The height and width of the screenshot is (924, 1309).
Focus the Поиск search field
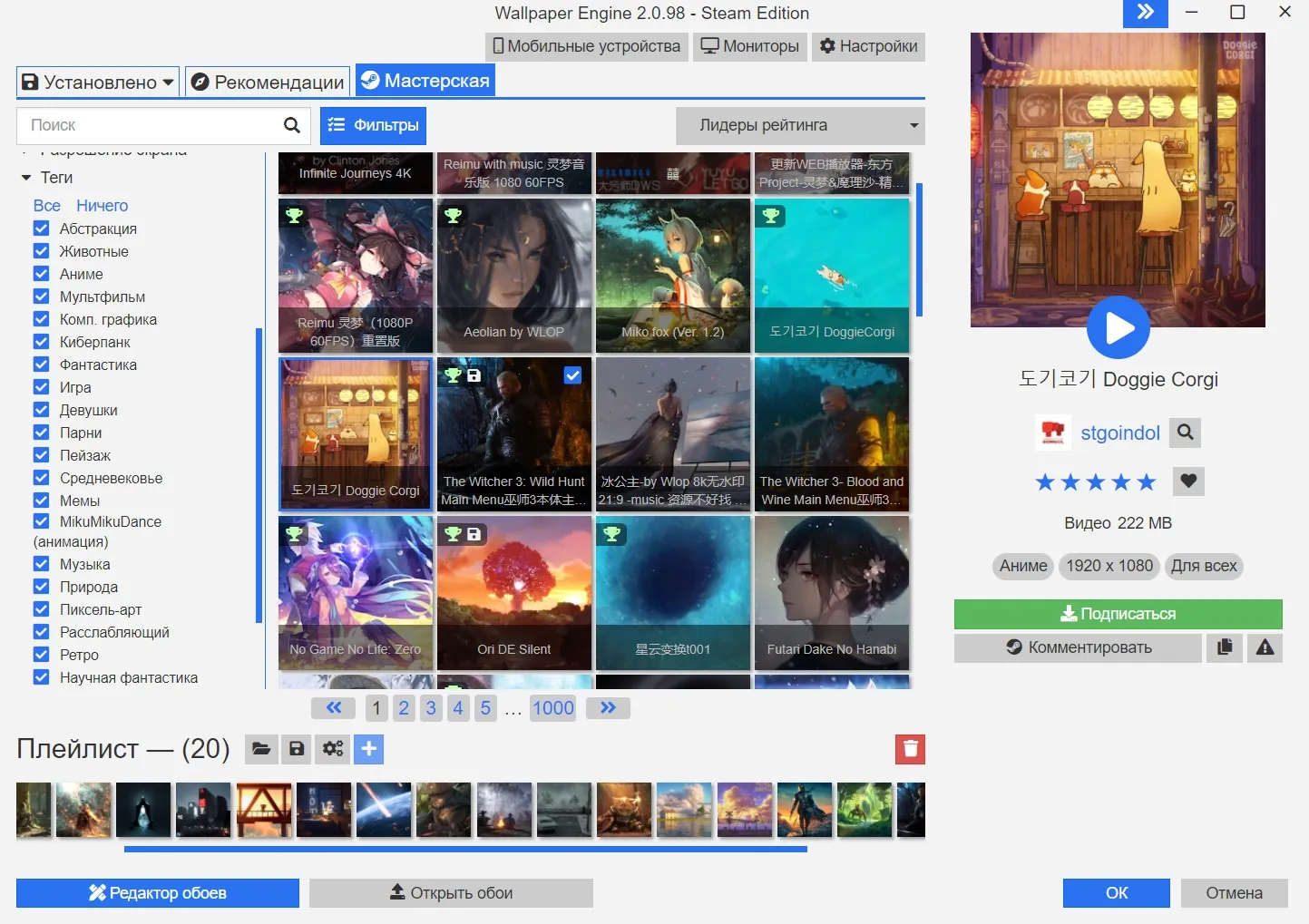click(x=150, y=125)
